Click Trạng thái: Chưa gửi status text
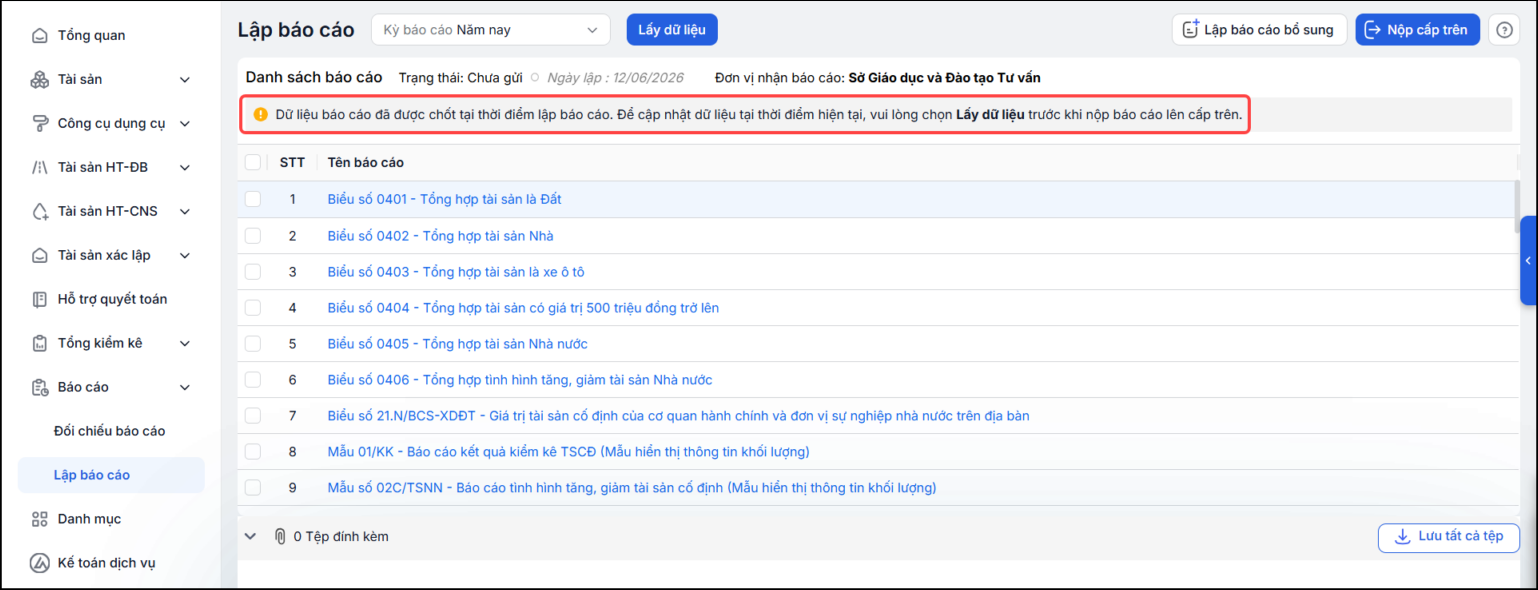The width and height of the screenshot is (1538, 590). [462, 77]
